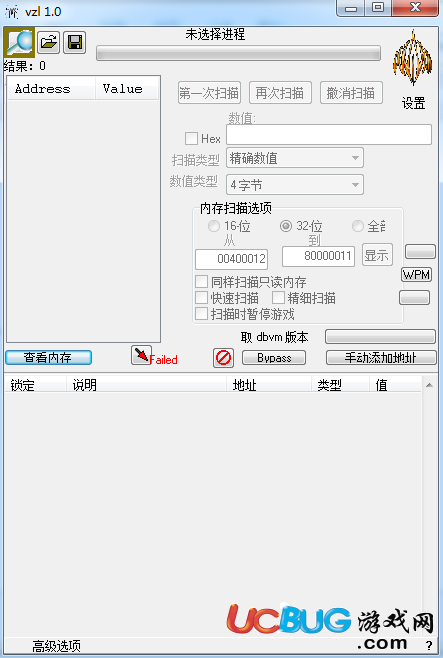Select the 32位 radio button
The height and width of the screenshot is (658, 443).
(x=286, y=226)
